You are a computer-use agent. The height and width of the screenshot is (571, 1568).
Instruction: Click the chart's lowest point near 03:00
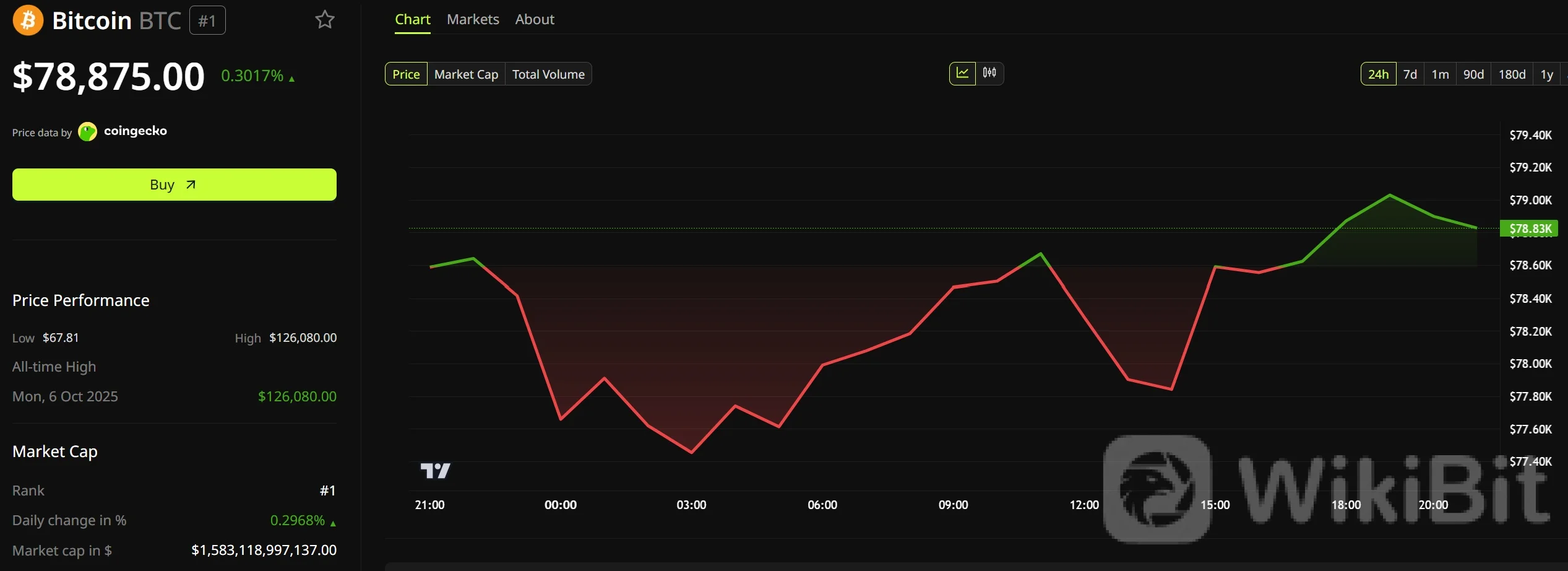691,452
